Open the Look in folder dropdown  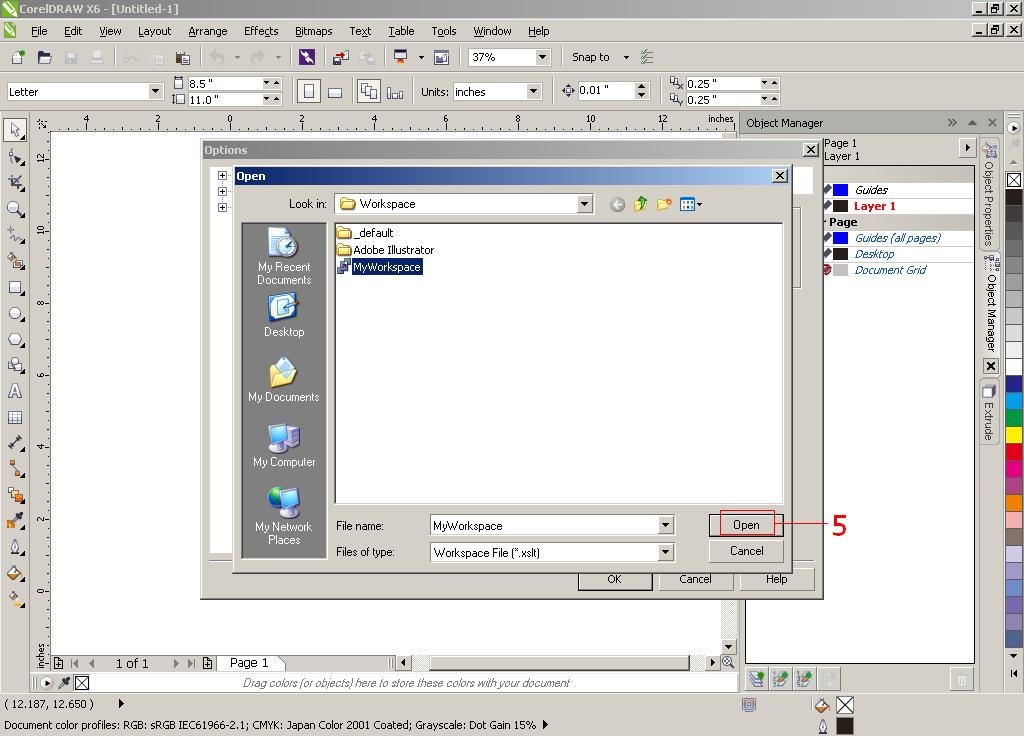(x=584, y=204)
